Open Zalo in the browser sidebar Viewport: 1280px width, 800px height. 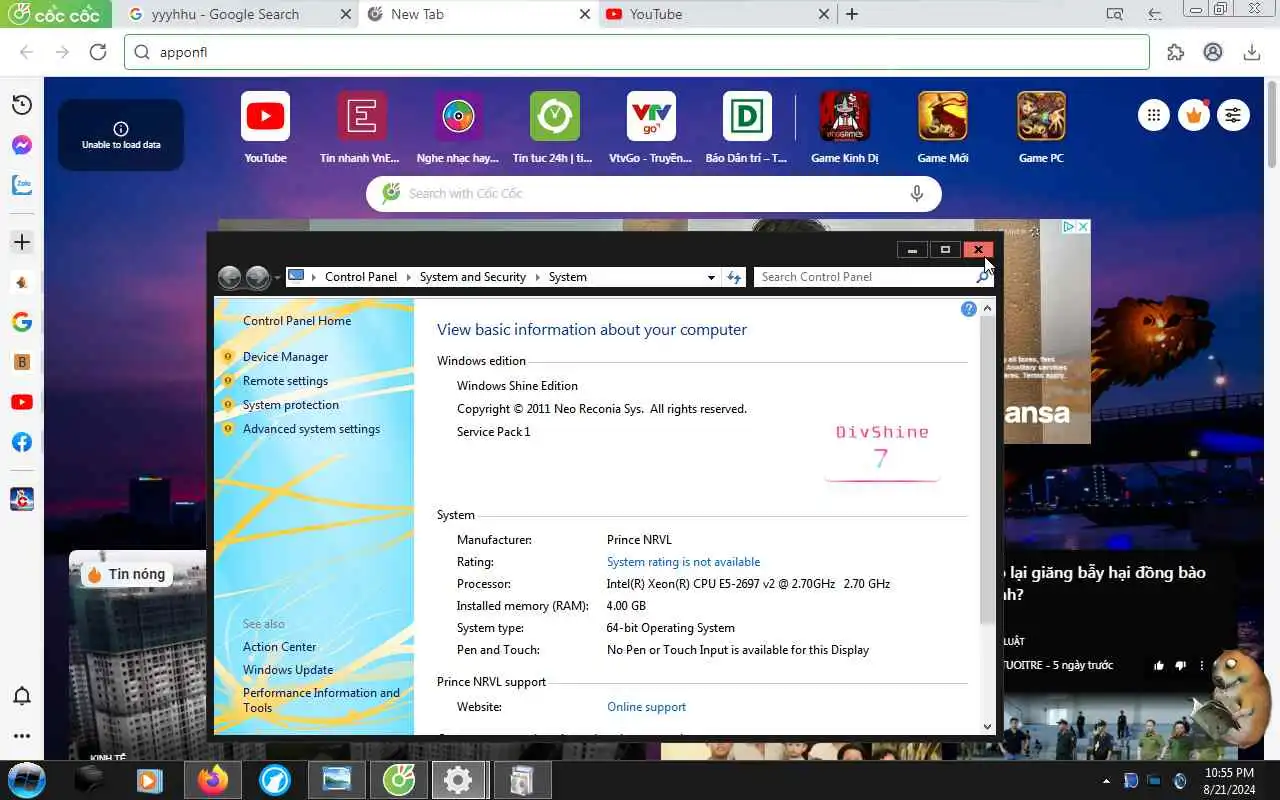point(22,185)
